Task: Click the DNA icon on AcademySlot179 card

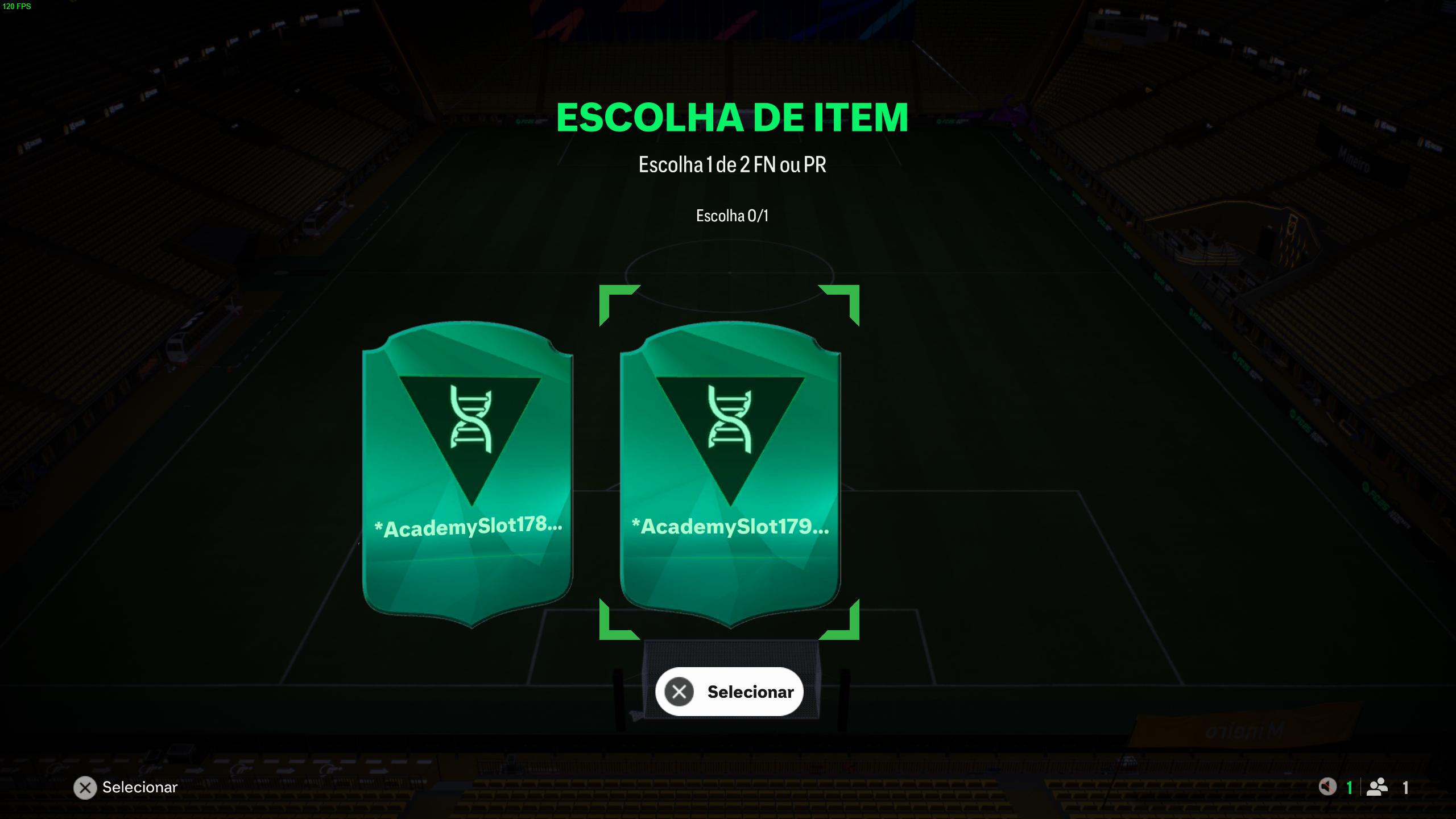Action: point(730,419)
